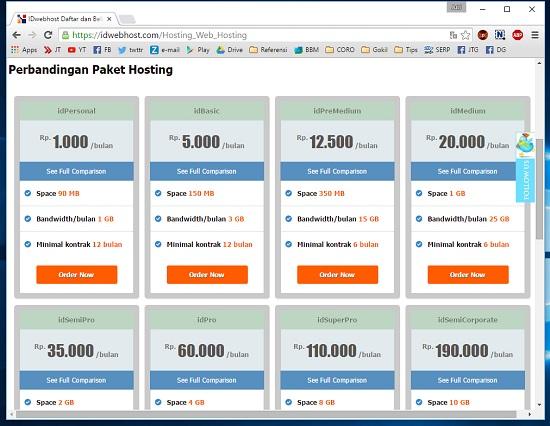Click the Bandwidth/bulan 15 GB text
Viewport: 550px width, 426px height.
338,219
